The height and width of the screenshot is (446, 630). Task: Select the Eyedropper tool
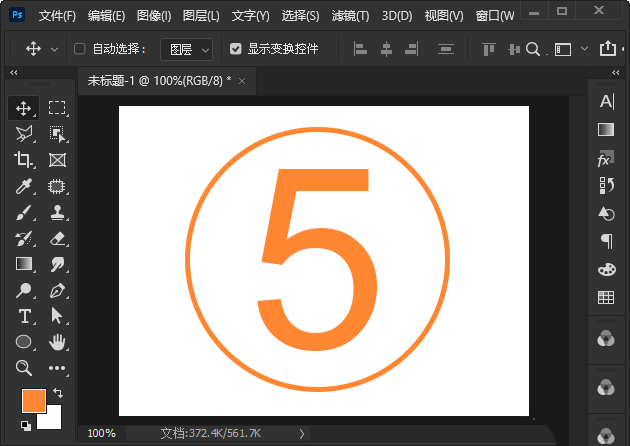24,186
